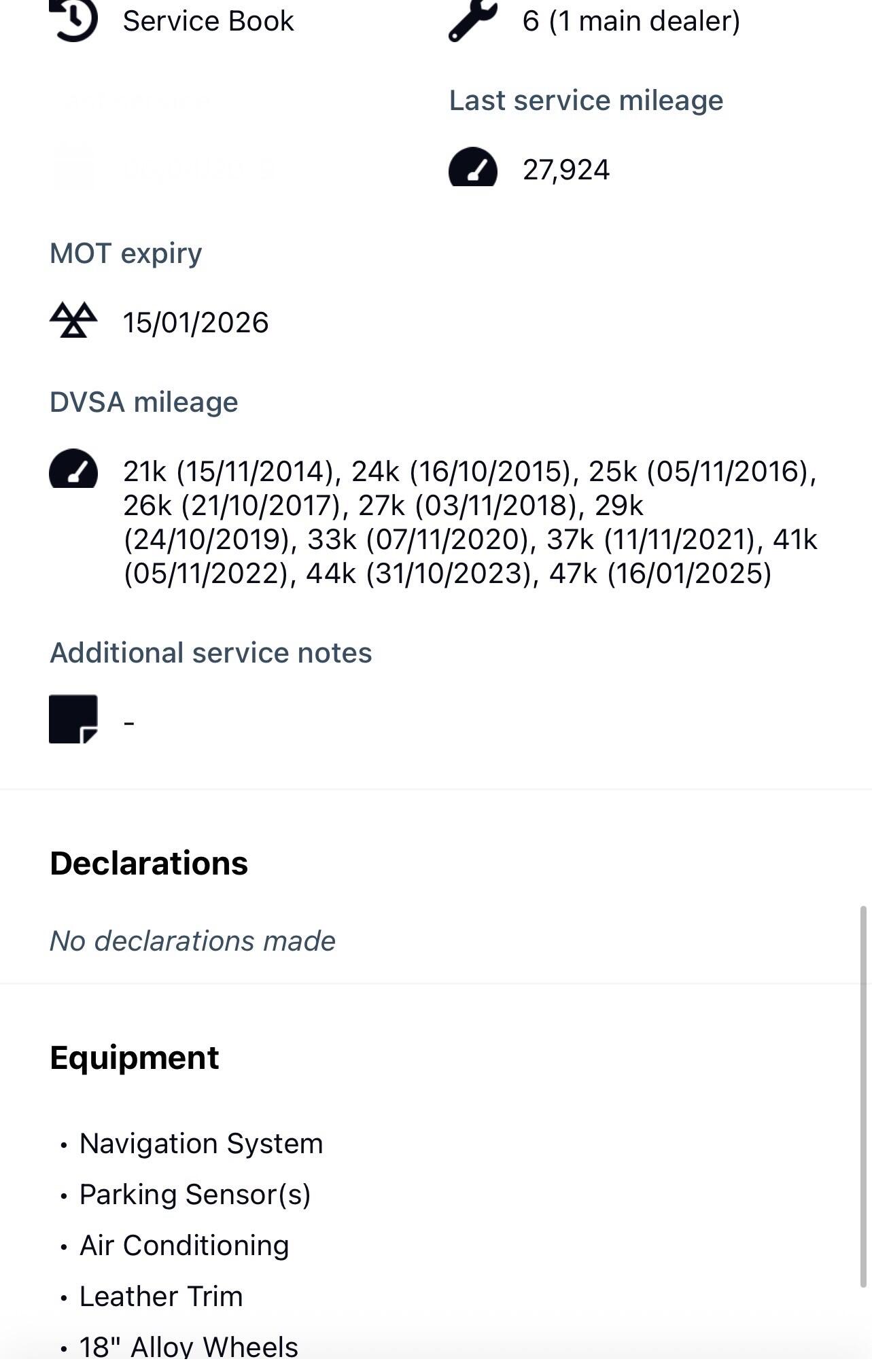Click the service history clock icon
Image resolution: width=872 pixels, height=1372 pixels.
point(73,20)
